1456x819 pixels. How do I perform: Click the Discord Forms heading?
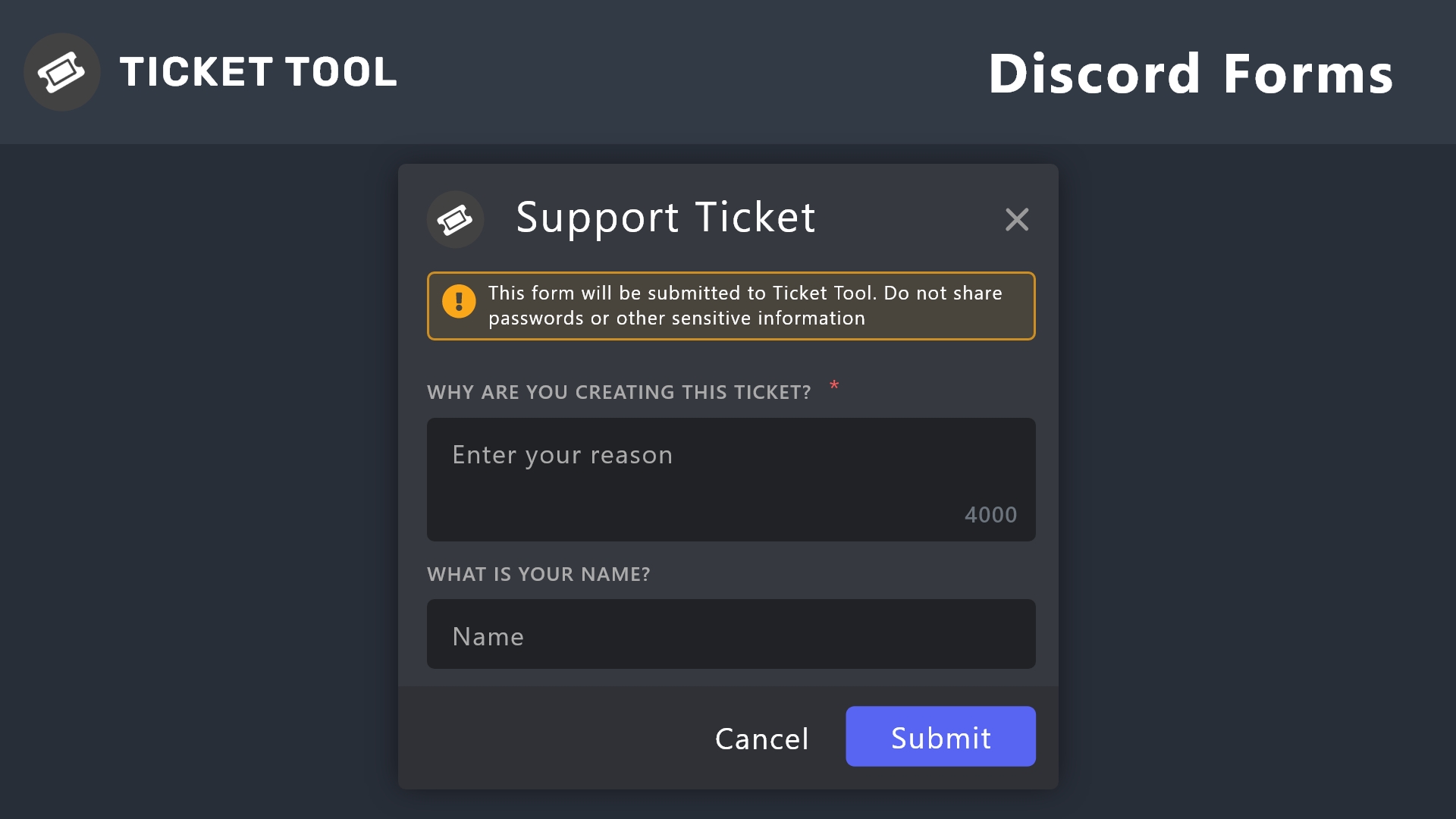click(1191, 74)
